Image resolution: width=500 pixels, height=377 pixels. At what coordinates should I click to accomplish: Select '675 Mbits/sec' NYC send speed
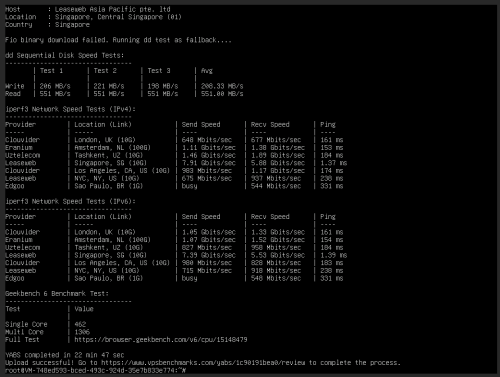(x=207, y=178)
